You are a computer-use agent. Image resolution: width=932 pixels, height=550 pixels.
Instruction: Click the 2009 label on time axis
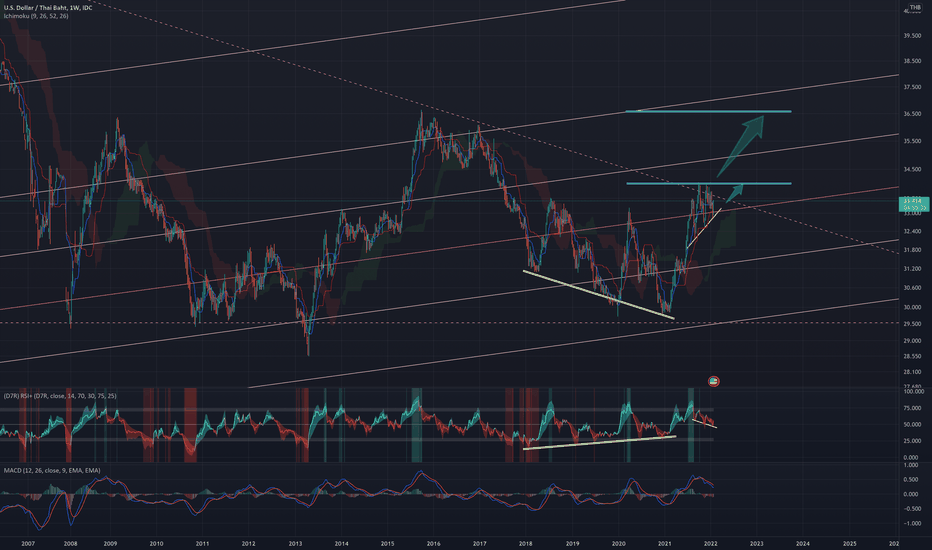[x=110, y=543]
